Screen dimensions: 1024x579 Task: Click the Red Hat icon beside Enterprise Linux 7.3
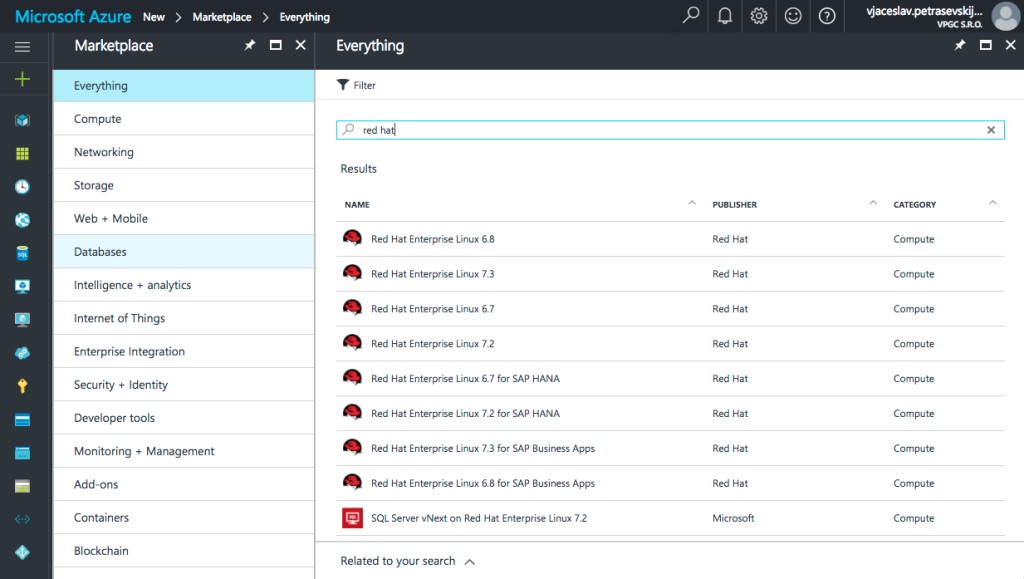tap(352, 274)
